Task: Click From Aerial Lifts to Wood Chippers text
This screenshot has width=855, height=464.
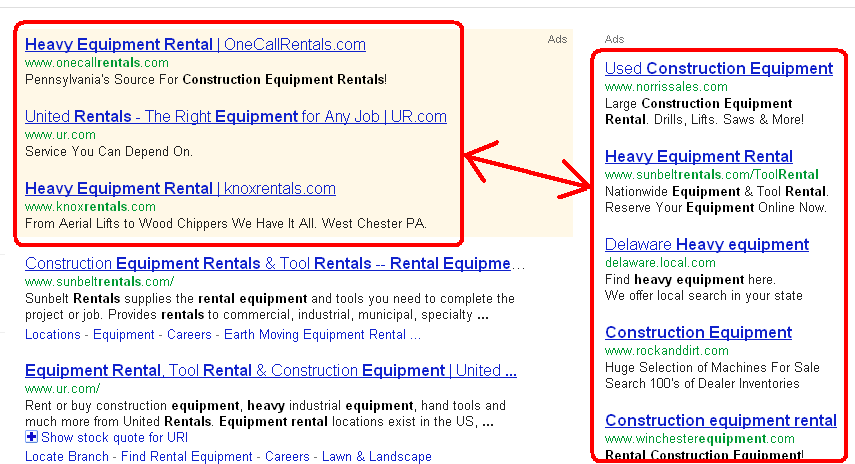Action: (x=226, y=224)
